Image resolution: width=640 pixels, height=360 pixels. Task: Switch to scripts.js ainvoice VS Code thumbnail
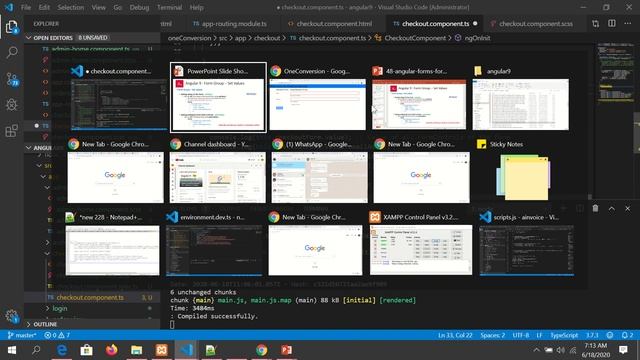click(527, 244)
